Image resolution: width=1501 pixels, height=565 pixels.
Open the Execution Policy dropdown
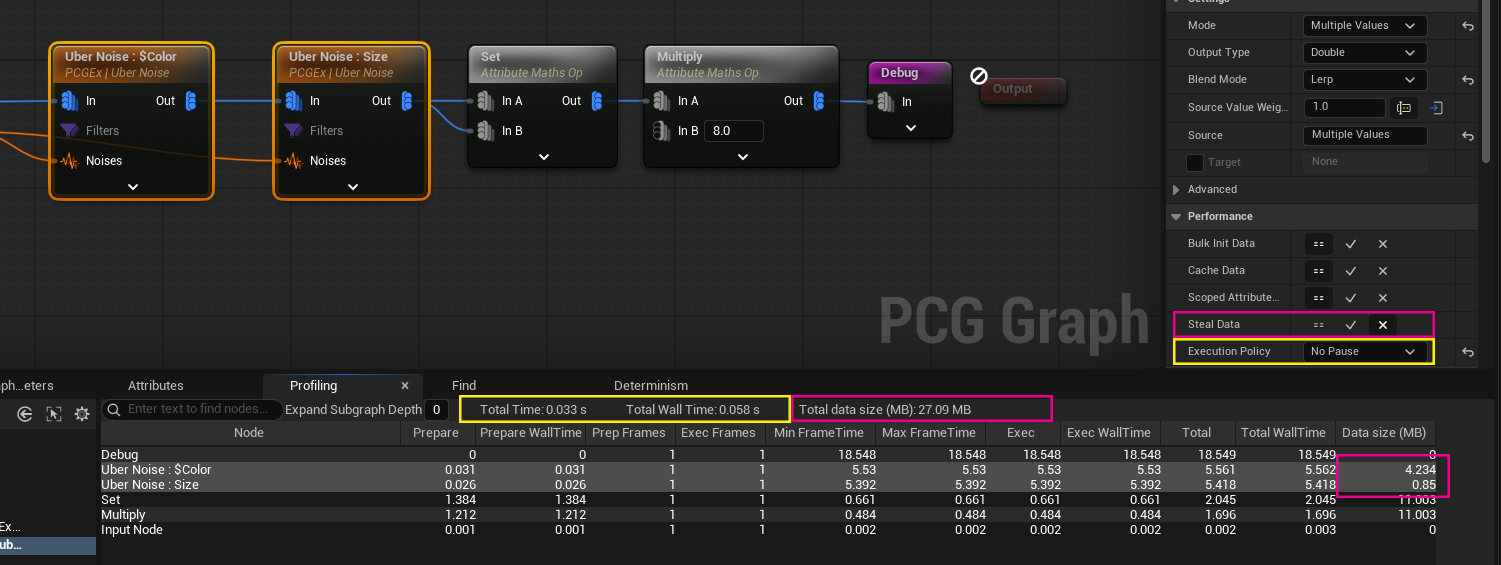pos(1364,352)
